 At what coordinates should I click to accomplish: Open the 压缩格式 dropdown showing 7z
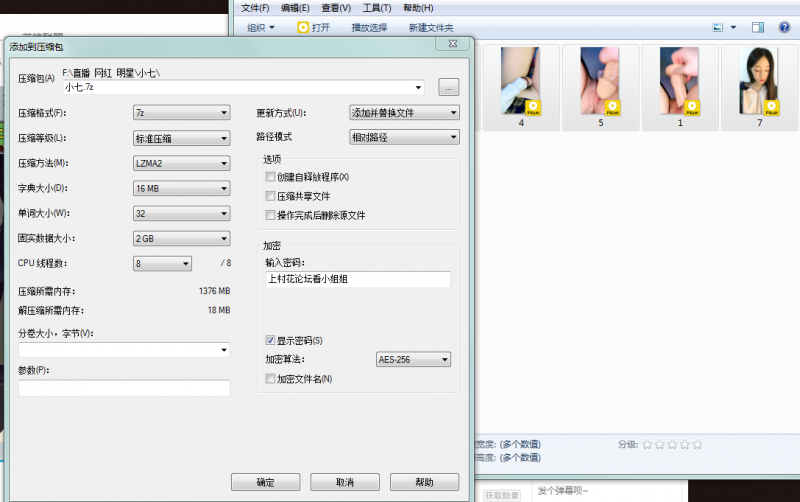tap(182, 113)
